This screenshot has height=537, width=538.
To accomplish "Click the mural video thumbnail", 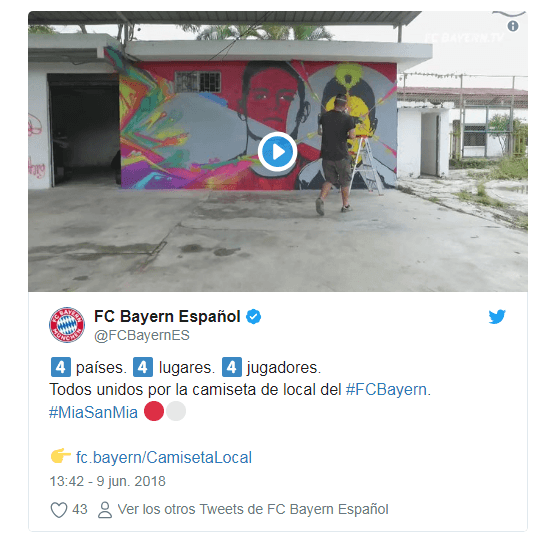I will pyautogui.click(x=278, y=151).
